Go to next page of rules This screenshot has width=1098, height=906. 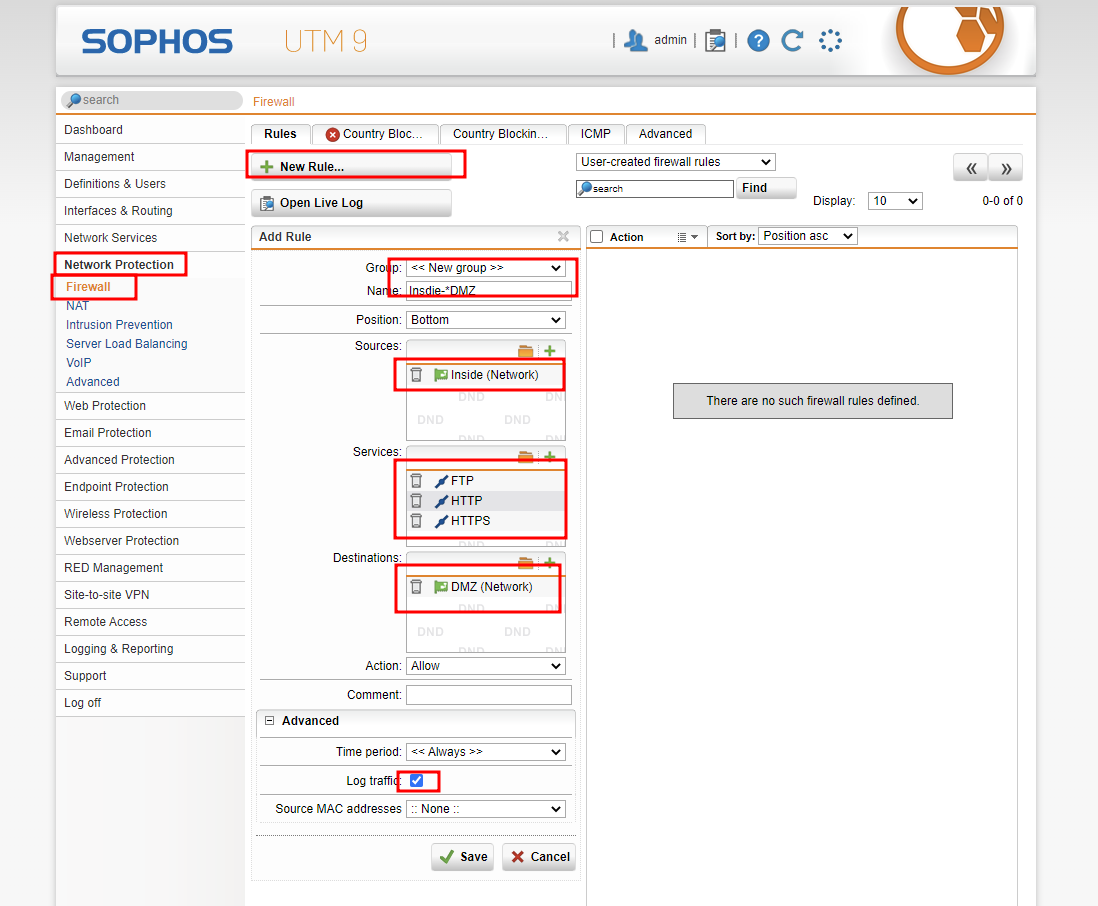coord(1006,168)
